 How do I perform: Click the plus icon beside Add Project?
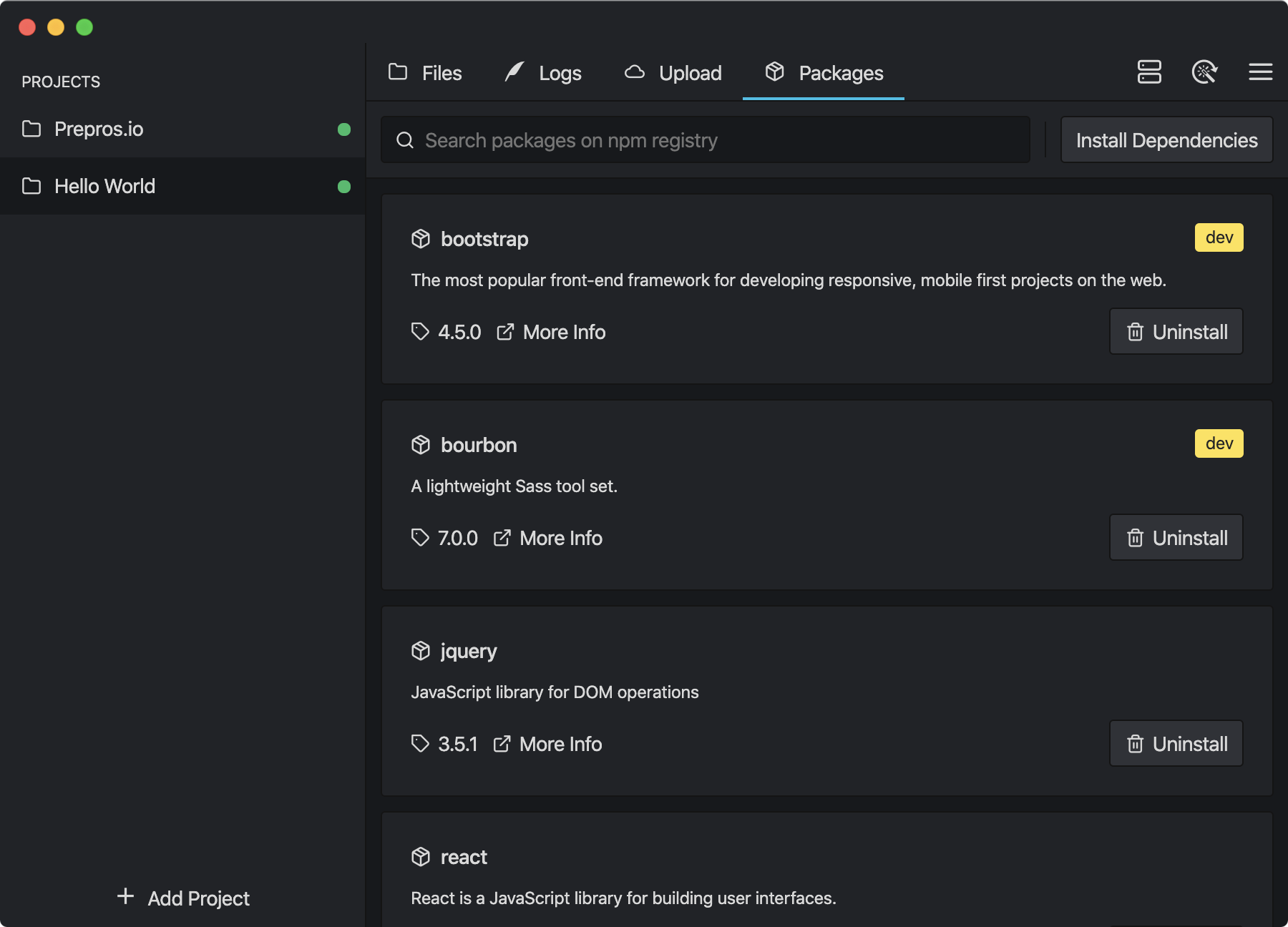tap(125, 896)
